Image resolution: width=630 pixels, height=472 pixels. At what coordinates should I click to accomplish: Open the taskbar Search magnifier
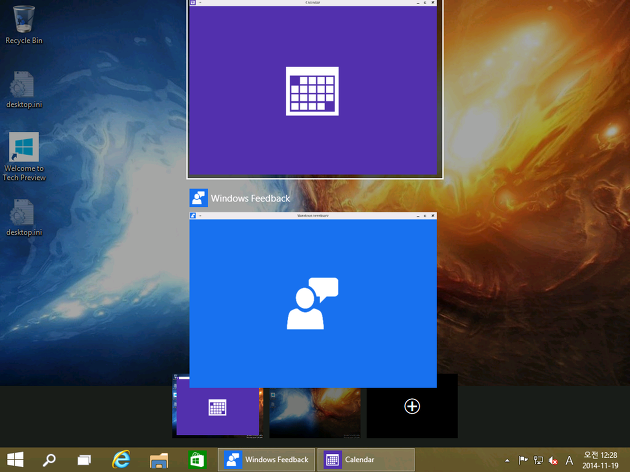coord(49,460)
